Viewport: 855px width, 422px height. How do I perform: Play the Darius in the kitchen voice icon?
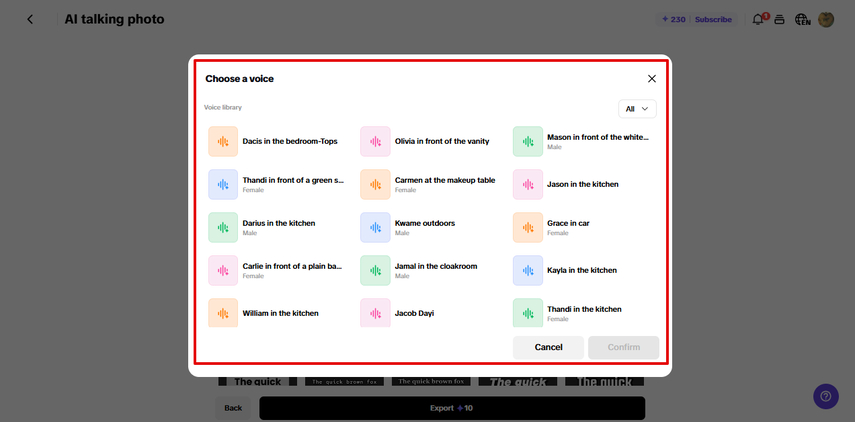pos(223,227)
